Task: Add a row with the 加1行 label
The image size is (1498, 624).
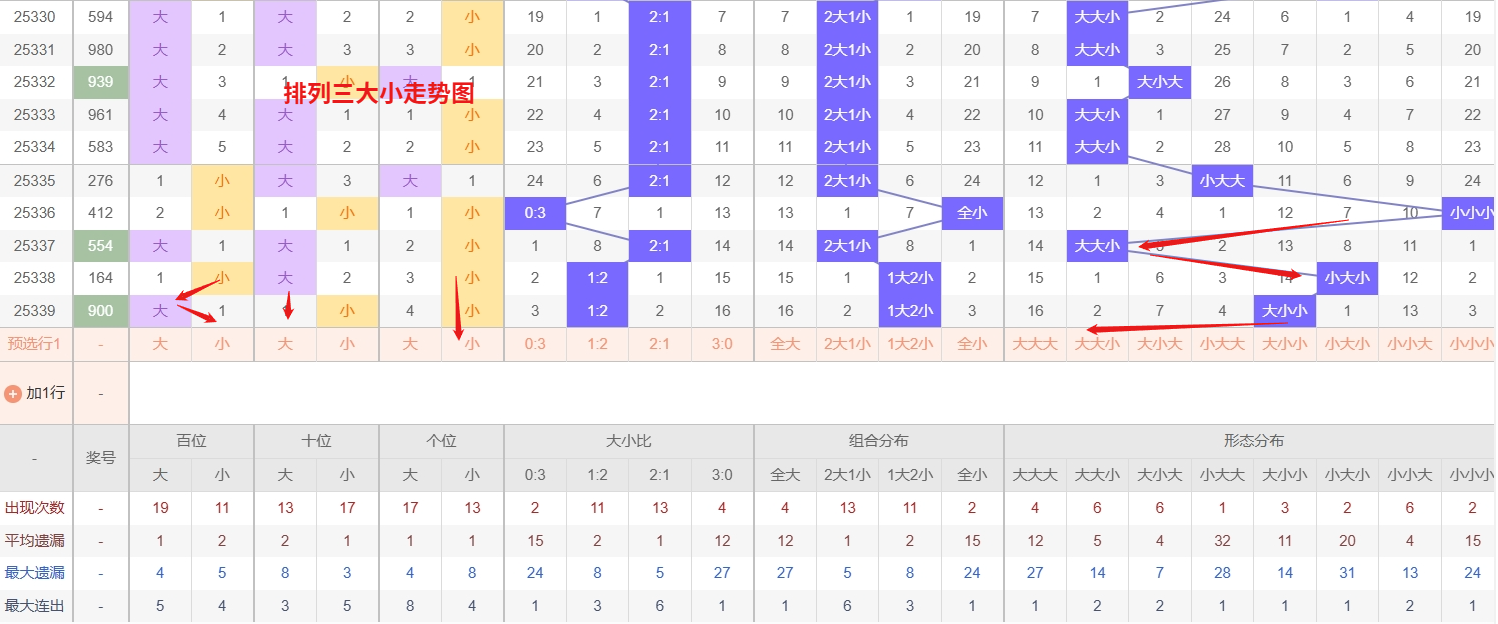Action: click(46, 393)
